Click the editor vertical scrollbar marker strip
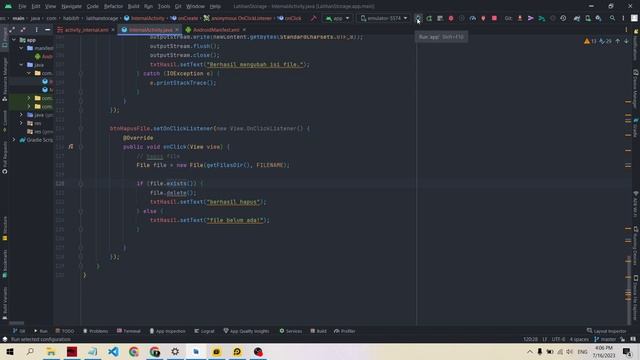This screenshot has width=640, height=360. [629, 180]
